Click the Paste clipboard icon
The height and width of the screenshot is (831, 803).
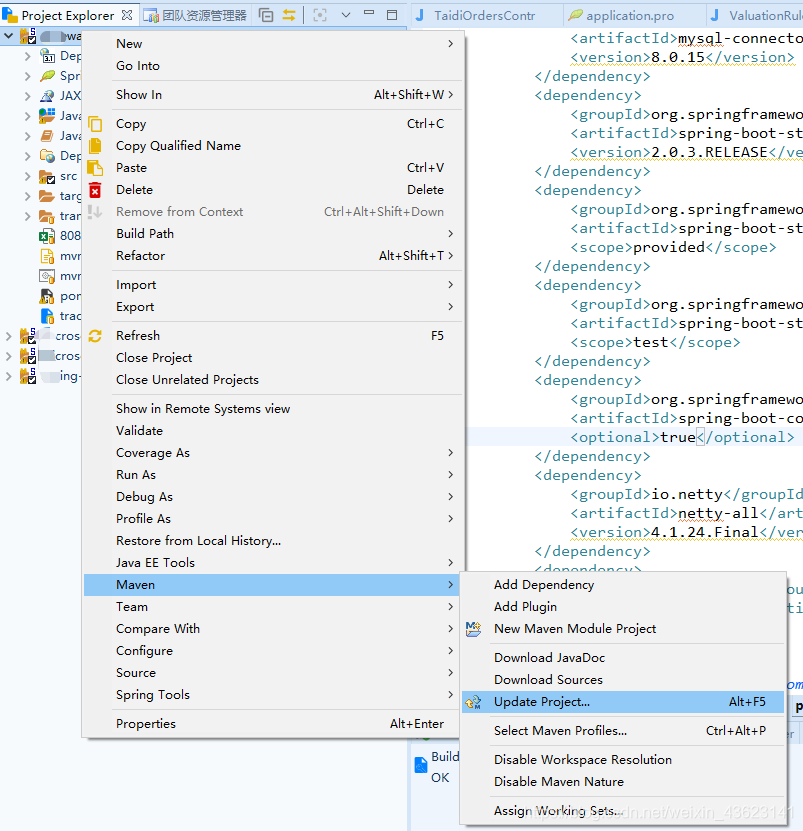pos(95,168)
